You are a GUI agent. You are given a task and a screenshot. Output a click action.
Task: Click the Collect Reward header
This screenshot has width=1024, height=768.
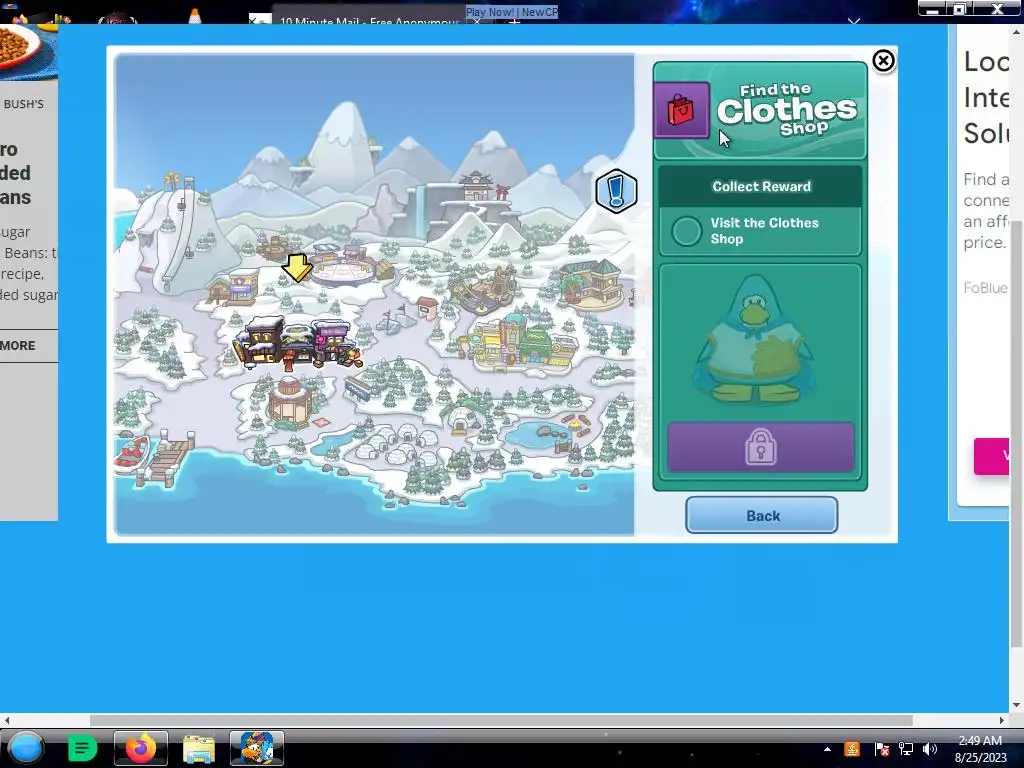pos(761,187)
